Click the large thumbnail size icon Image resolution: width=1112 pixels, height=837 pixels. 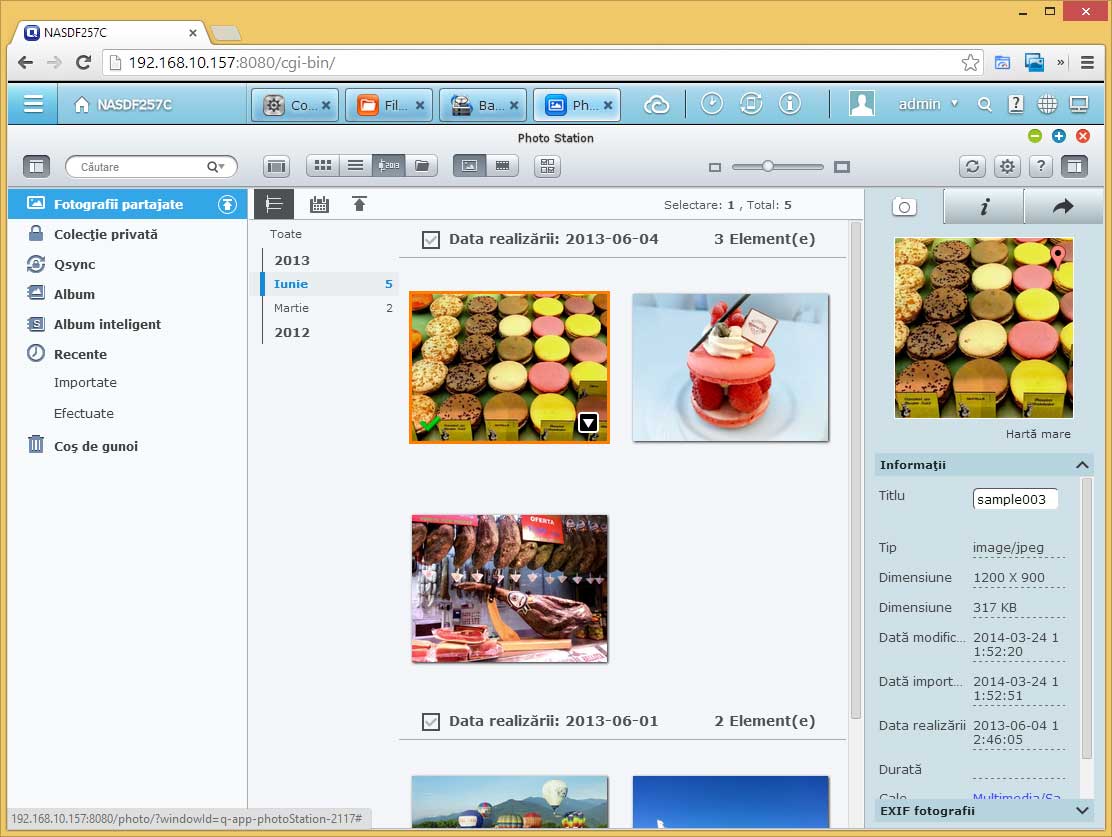coord(842,167)
